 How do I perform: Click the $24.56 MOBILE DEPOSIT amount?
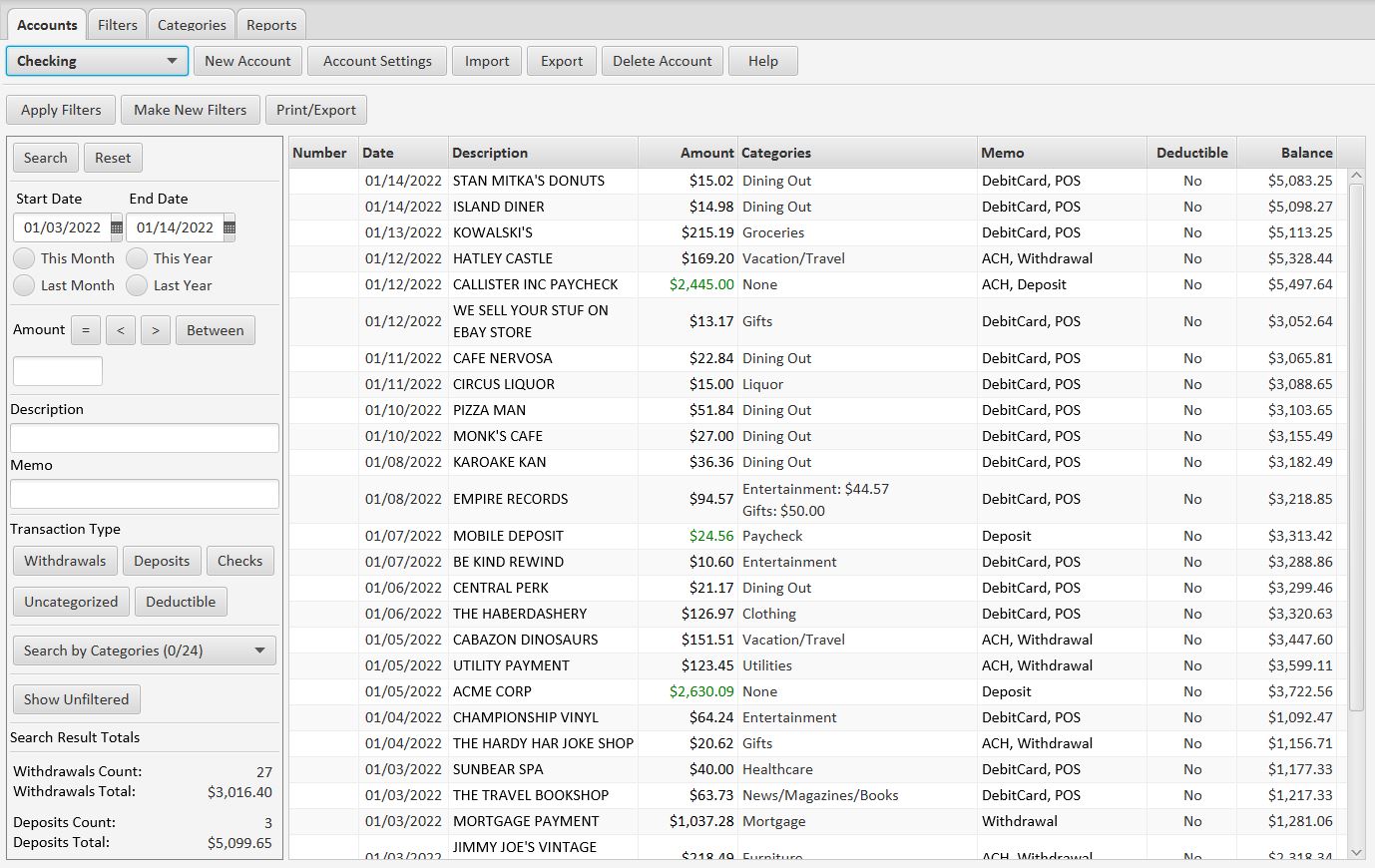[x=711, y=536]
